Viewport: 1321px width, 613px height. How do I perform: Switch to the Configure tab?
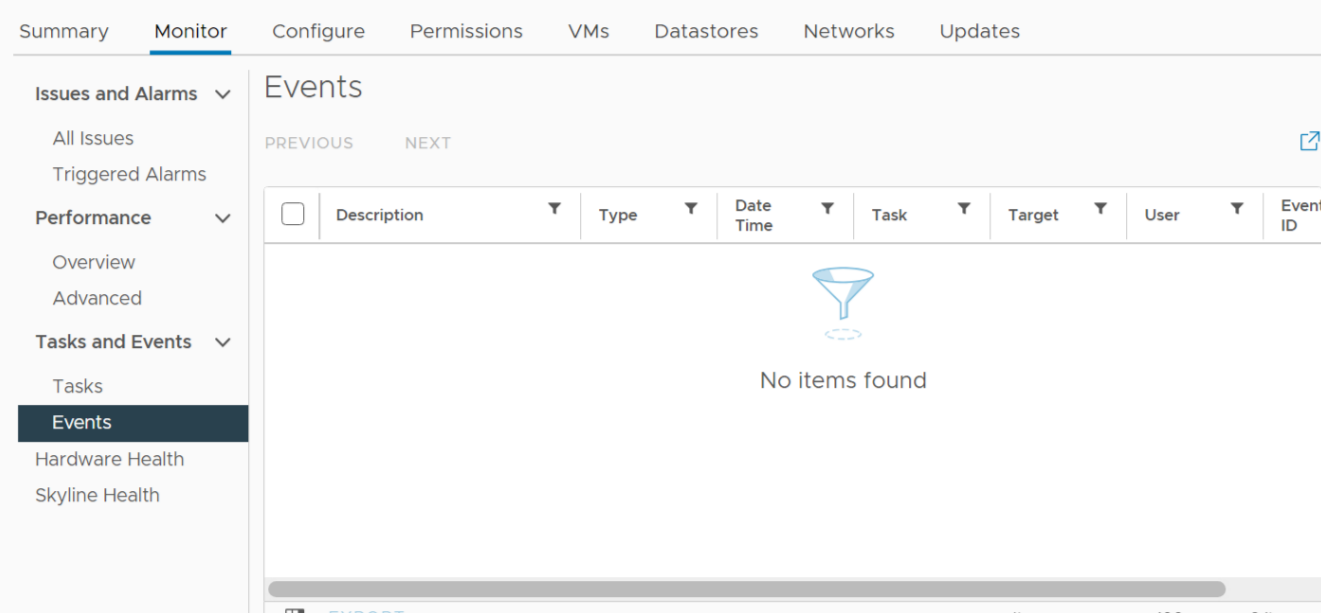point(318,31)
